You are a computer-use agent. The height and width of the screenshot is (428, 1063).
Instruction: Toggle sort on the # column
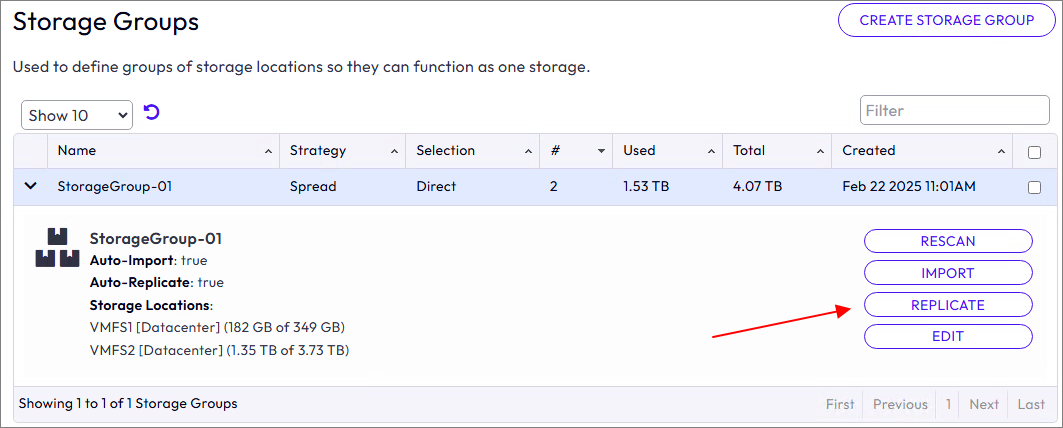pos(602,152)
